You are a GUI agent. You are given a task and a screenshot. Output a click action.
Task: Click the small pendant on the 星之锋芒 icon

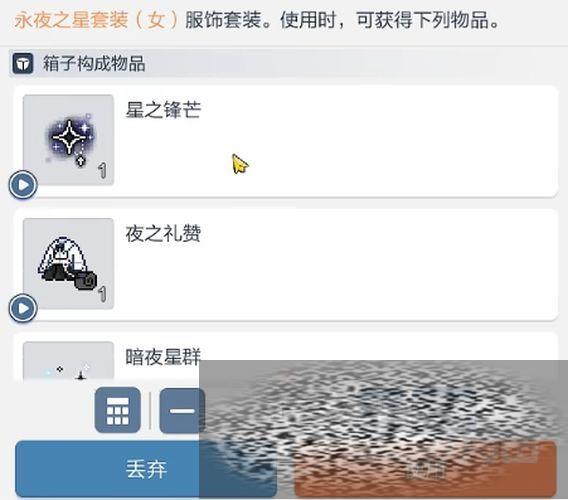(x=81, y=161)
